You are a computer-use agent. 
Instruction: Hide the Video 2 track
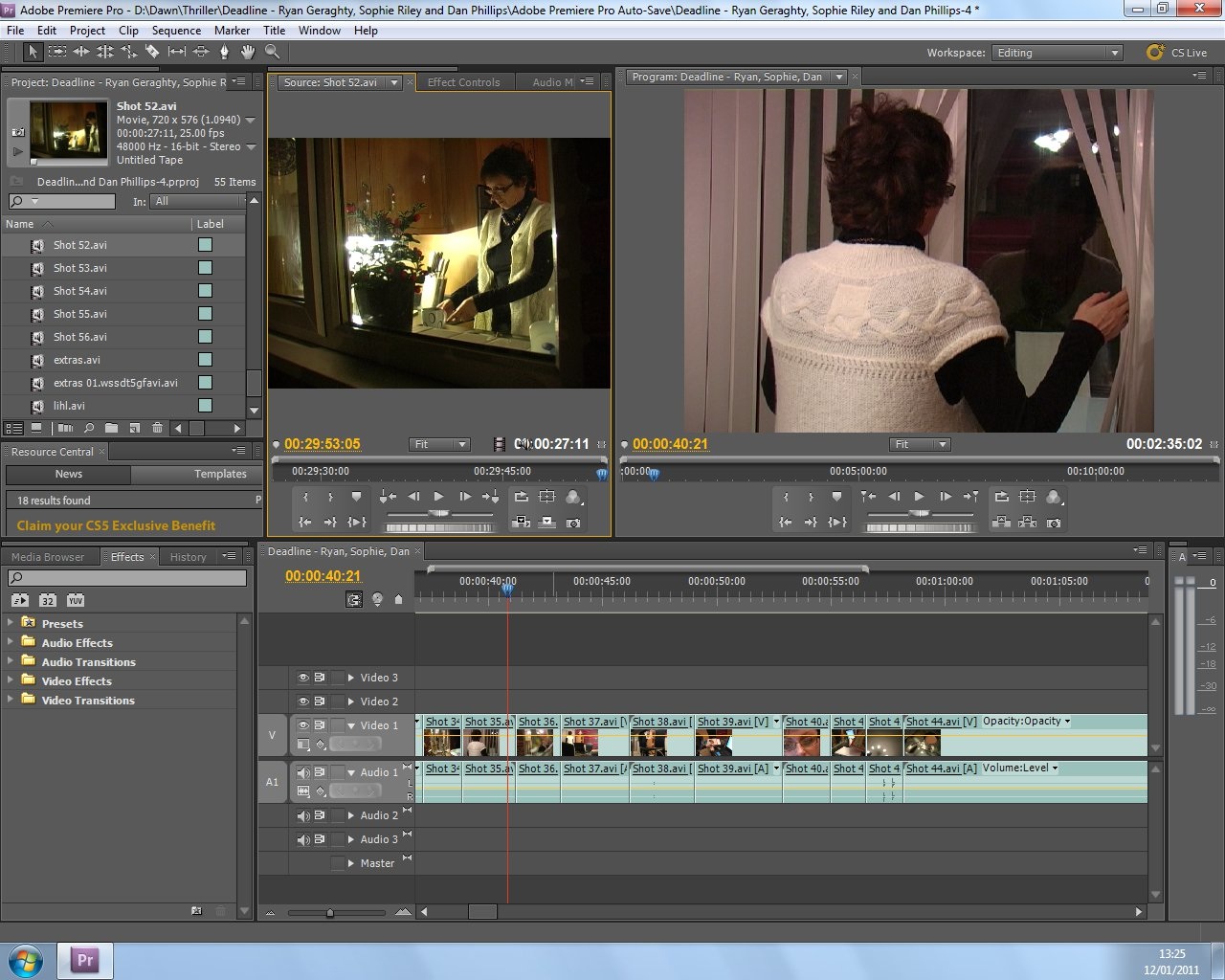click(303, 702)
